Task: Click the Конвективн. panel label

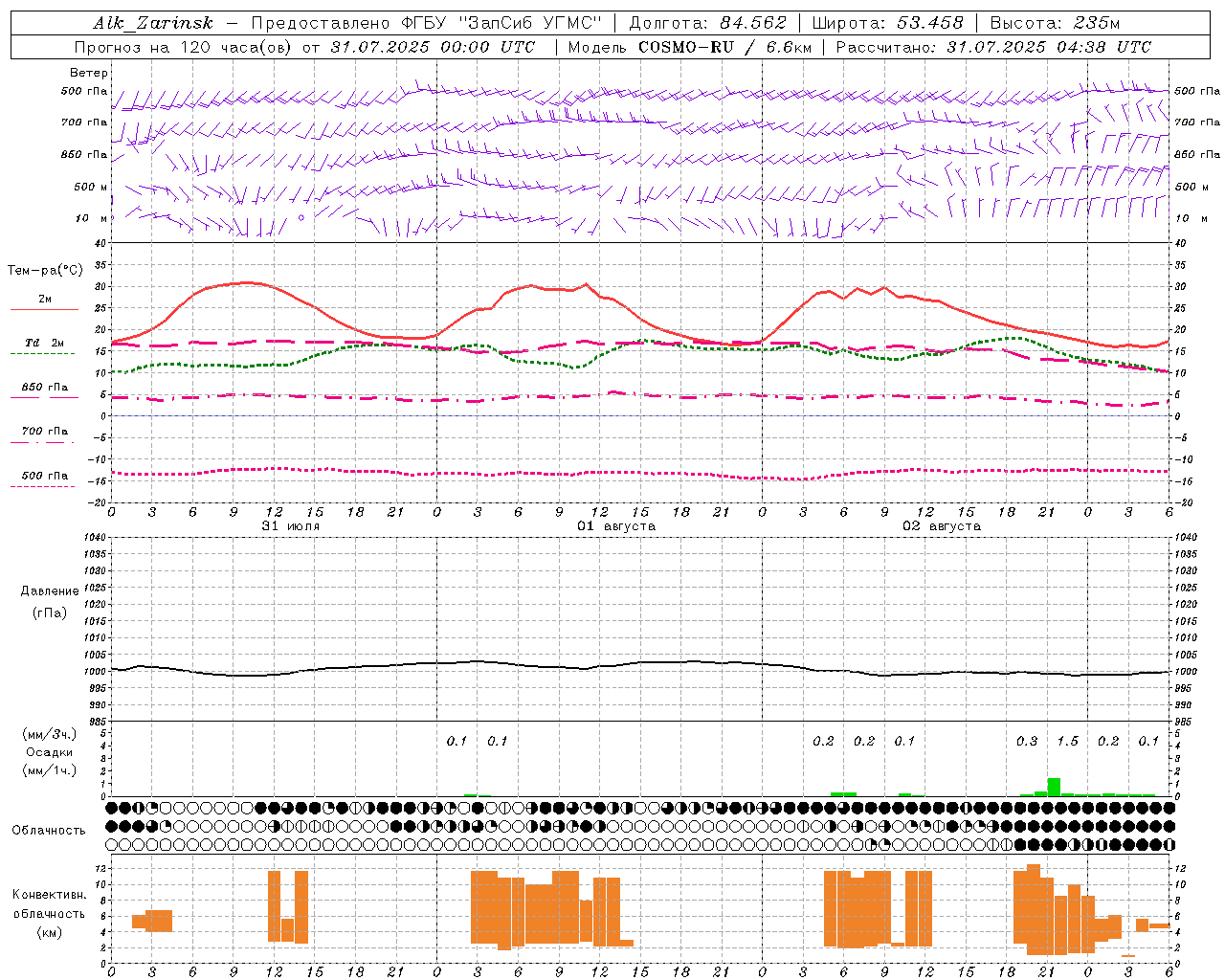Action: [49, 895]
